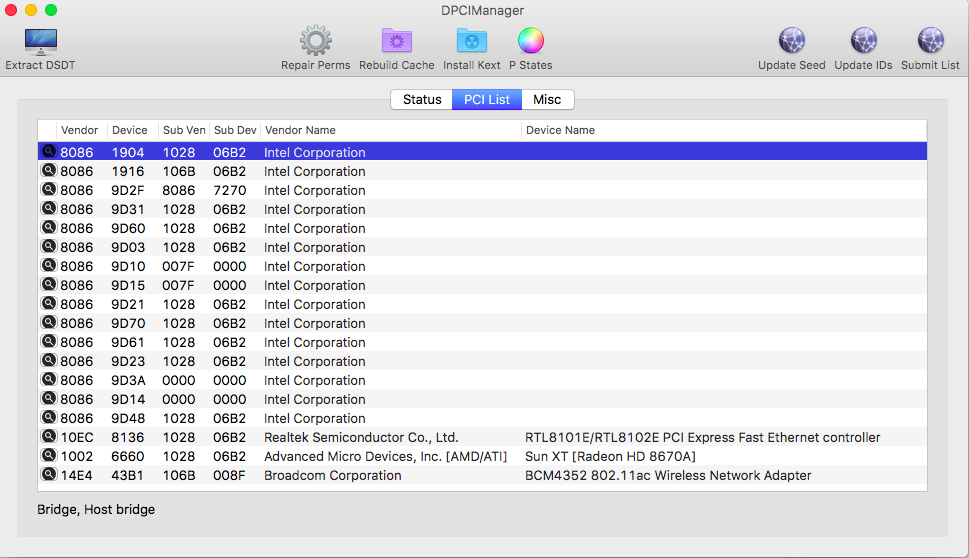Click the Rebuild Cache folder icon
Screen dimensions: 969x558
[396, 42]
